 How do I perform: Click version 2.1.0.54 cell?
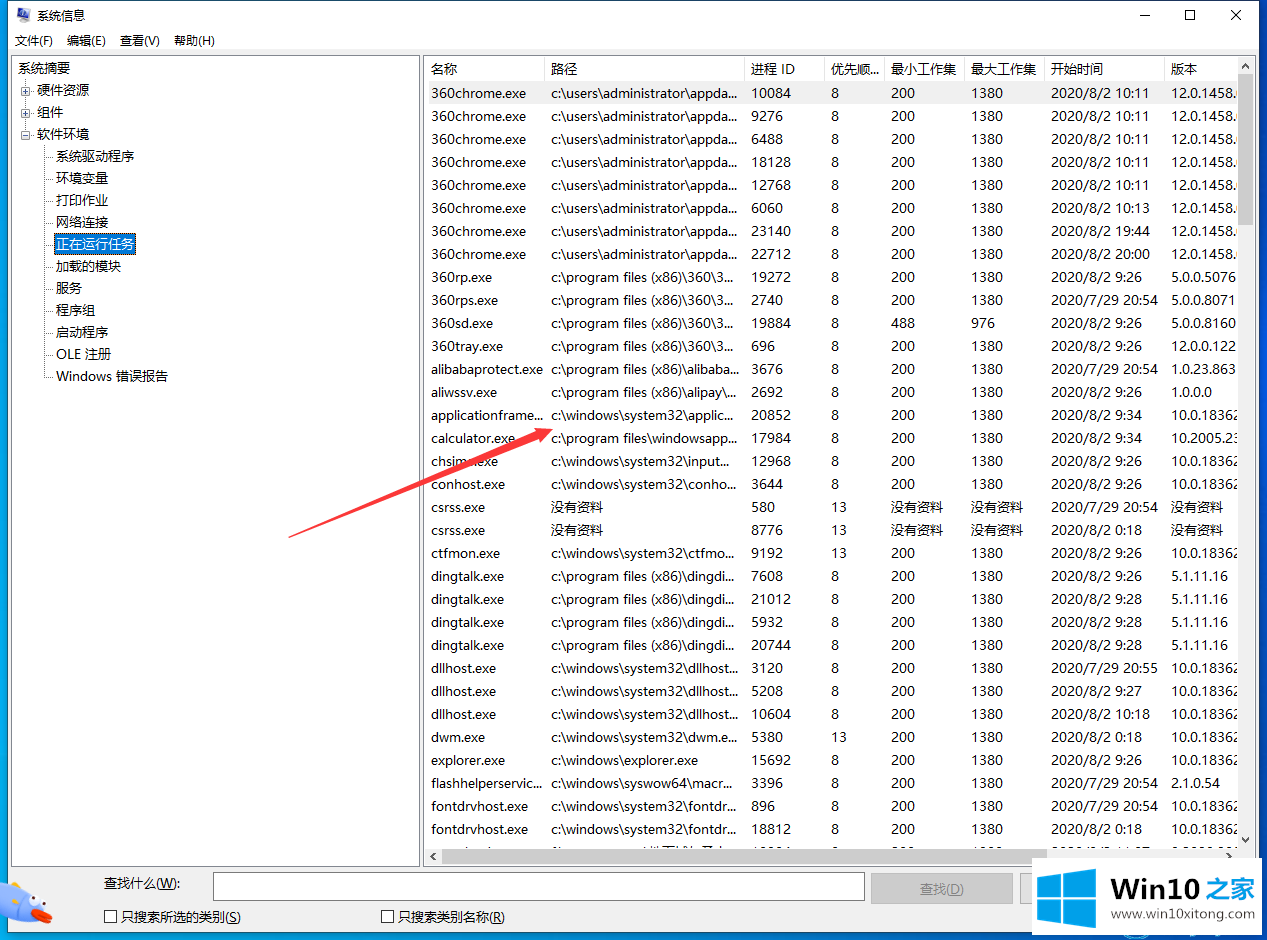pyautogui.click(x=1196, y=783)
